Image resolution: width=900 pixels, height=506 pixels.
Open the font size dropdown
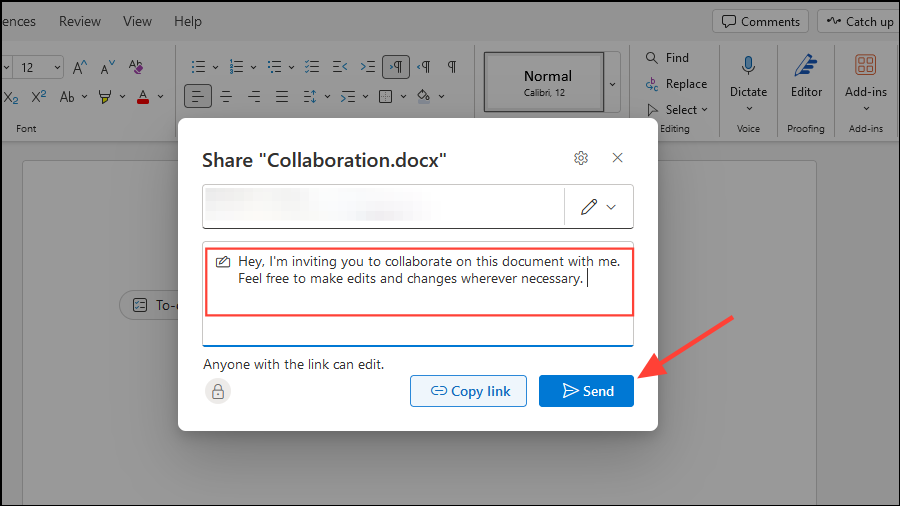click(x=56, y=67)
